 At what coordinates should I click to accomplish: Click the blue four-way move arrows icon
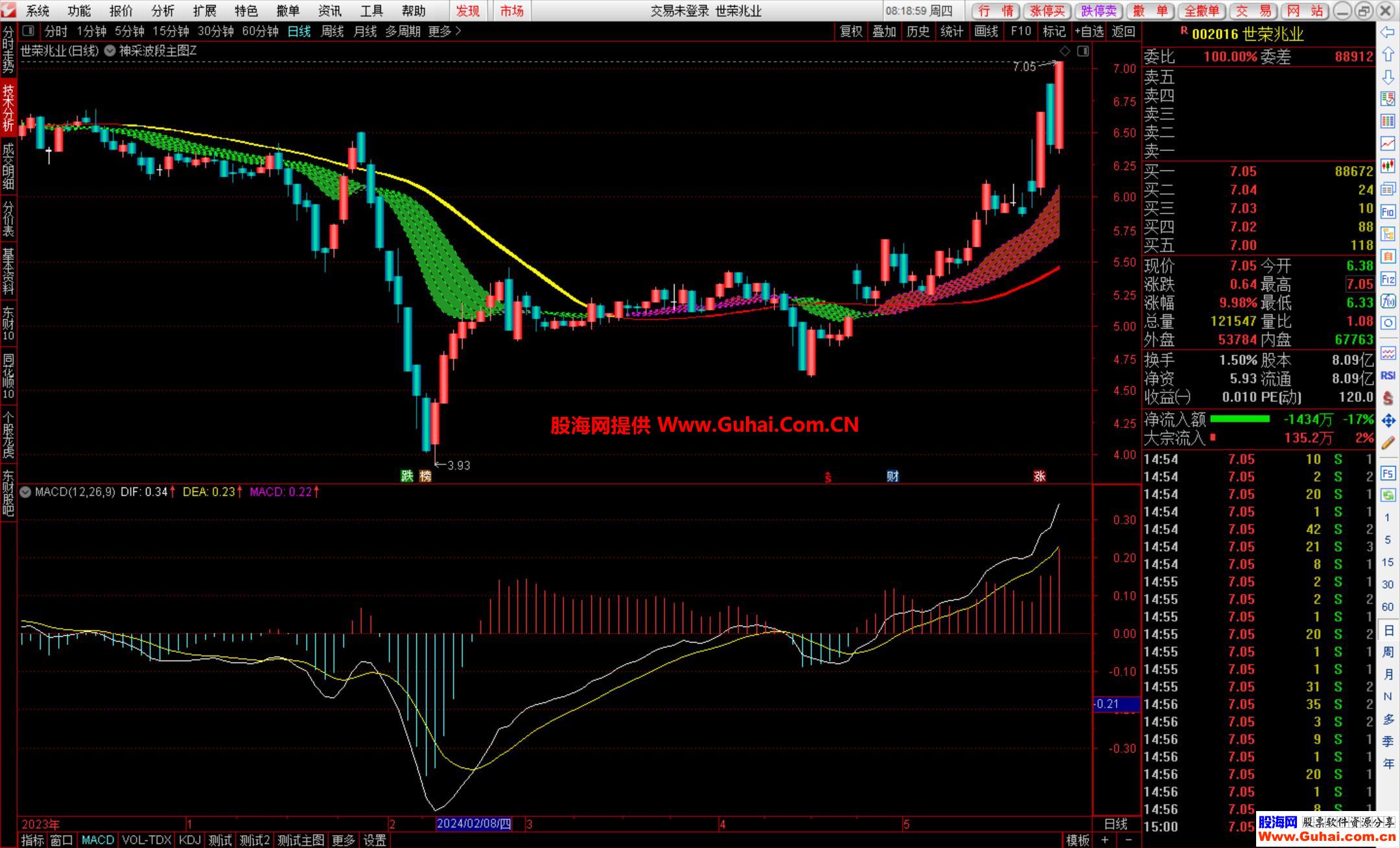[1388, 421]
